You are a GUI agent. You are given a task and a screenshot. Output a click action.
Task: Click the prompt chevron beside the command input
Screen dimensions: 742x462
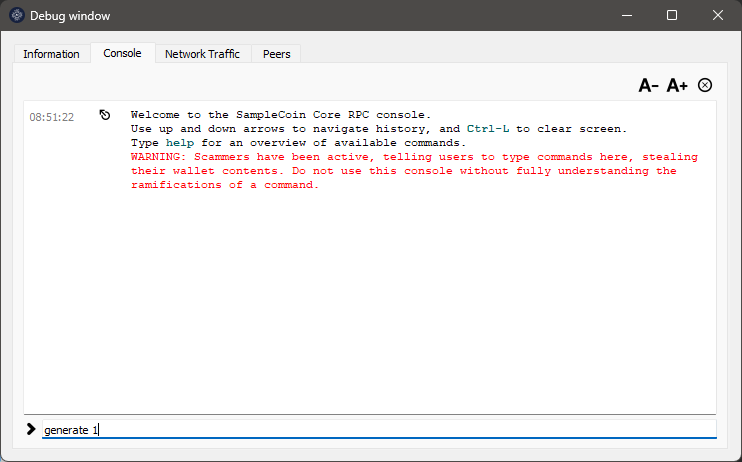point(31,429)
